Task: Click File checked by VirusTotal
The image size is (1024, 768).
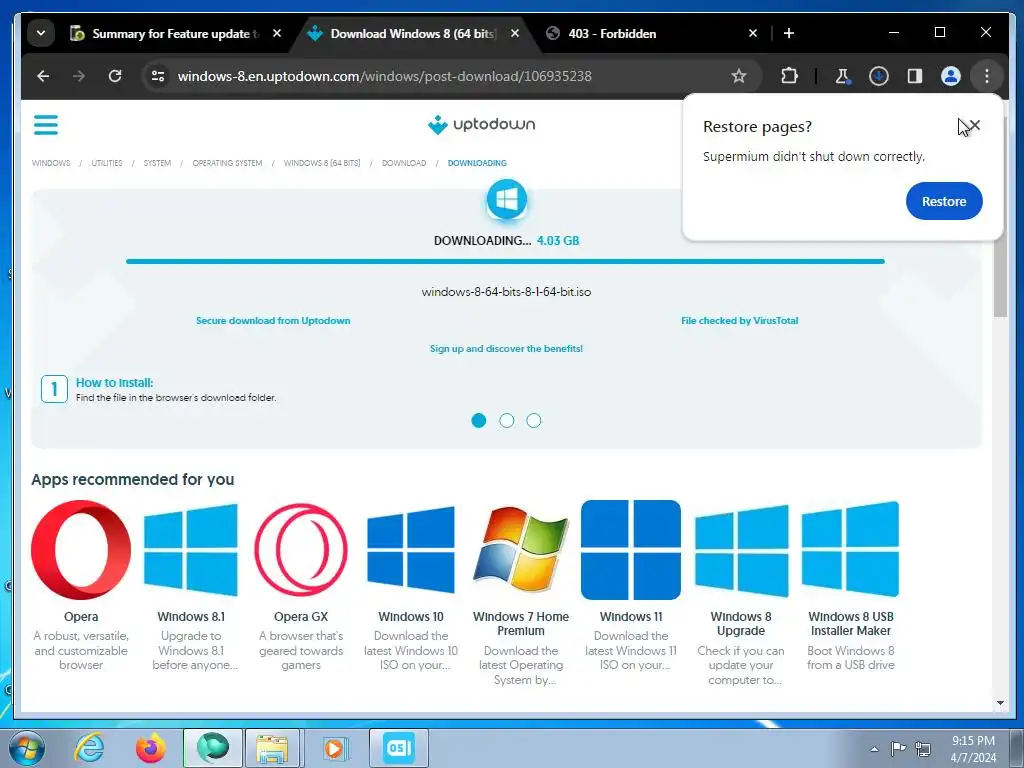Action: 739,321
